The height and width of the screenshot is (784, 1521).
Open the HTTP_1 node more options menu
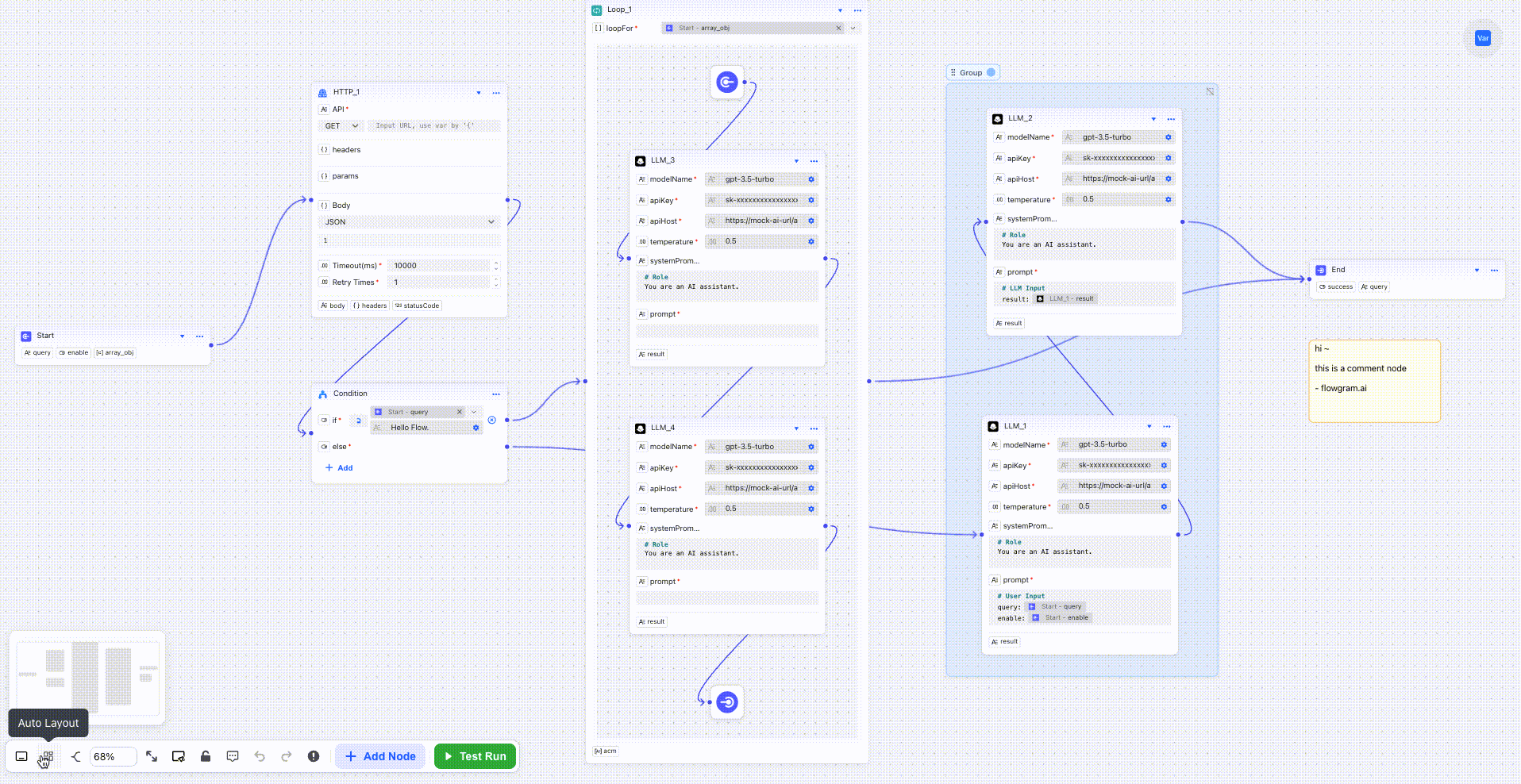coord(496,93)
